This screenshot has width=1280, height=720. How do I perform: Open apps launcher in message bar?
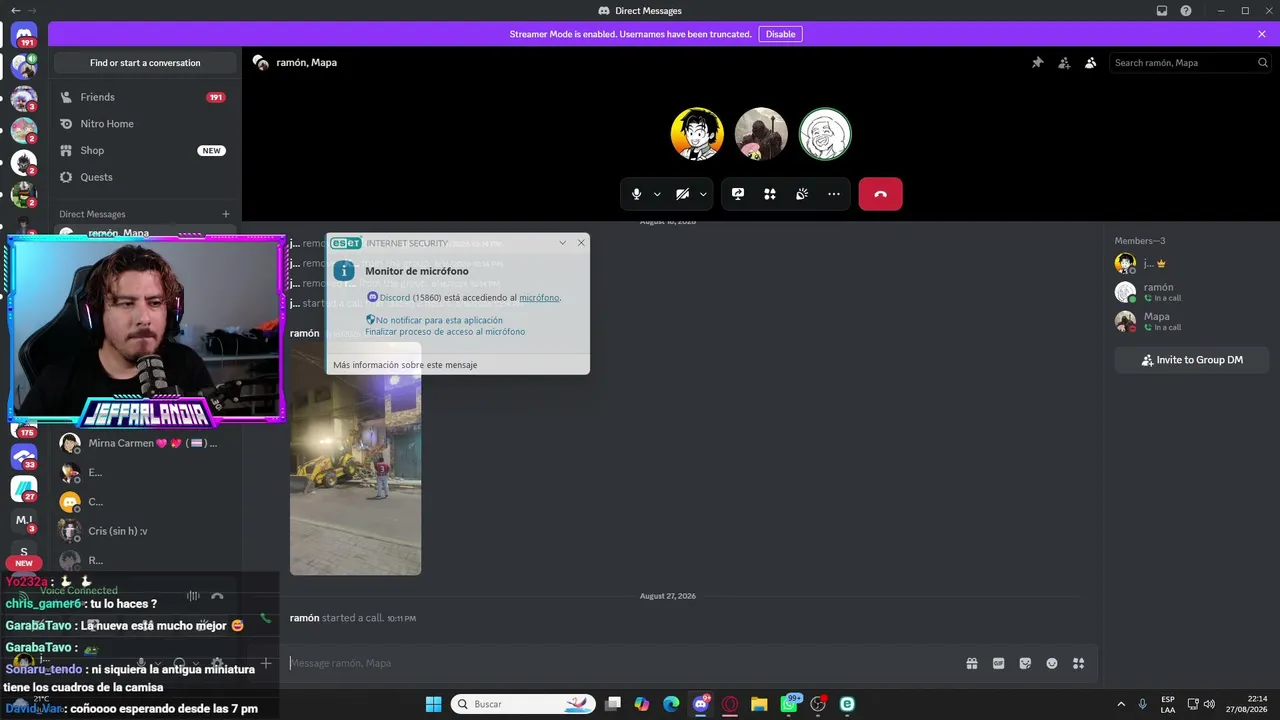coord(1078,663)
